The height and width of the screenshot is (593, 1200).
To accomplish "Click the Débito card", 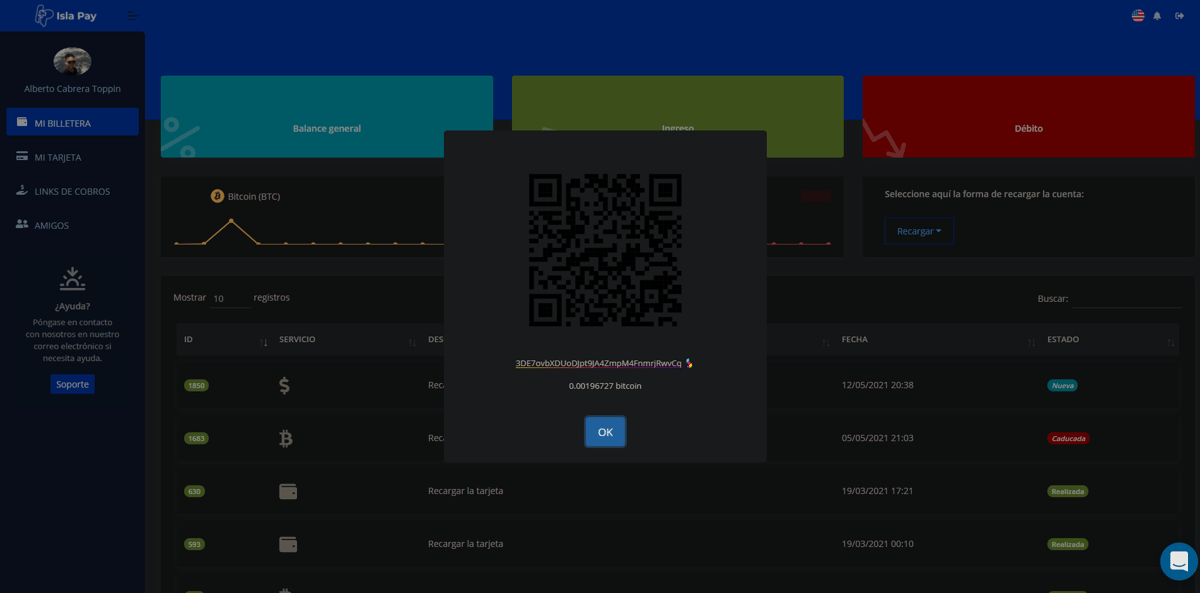I will click(1028, 117).
